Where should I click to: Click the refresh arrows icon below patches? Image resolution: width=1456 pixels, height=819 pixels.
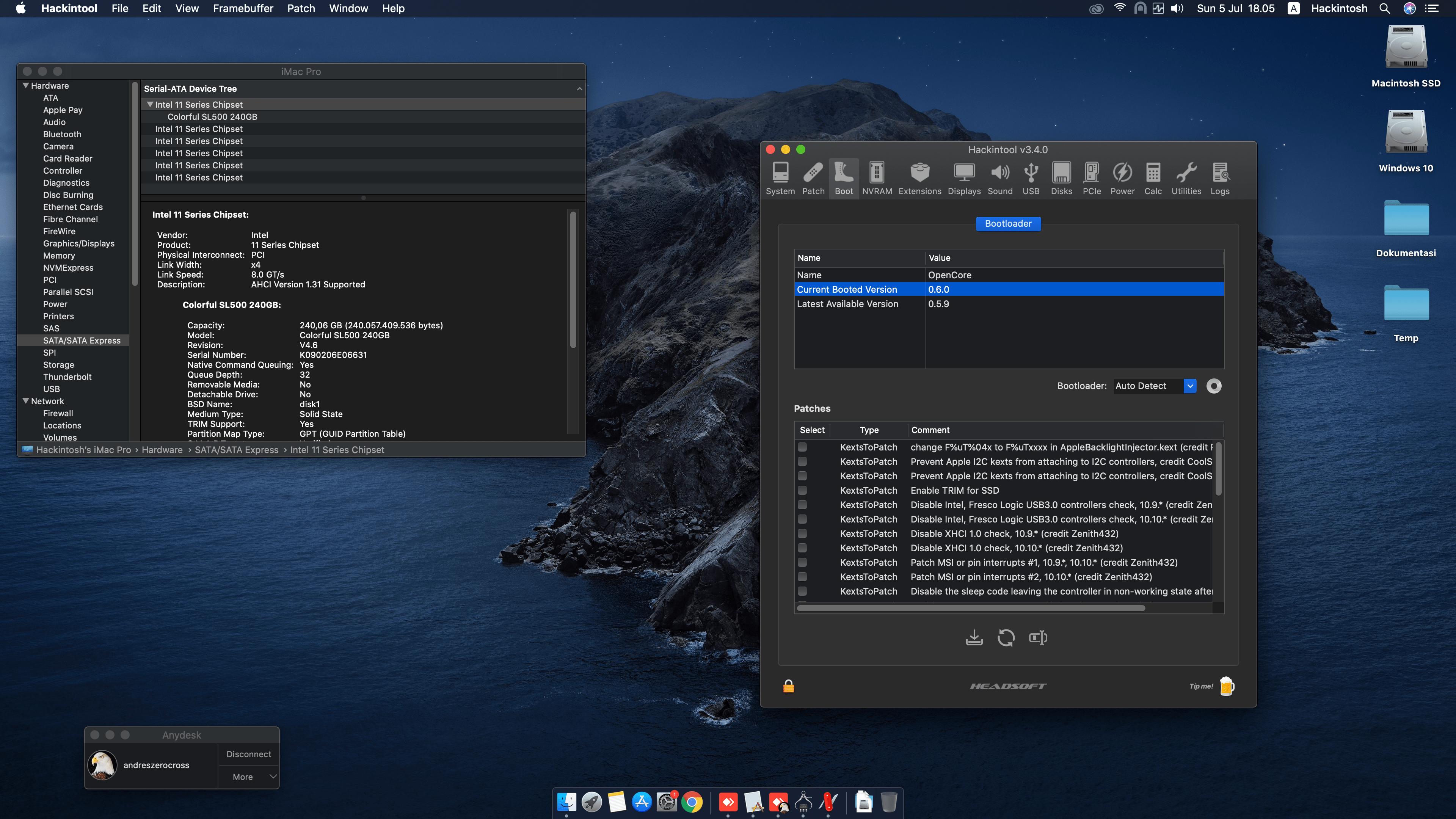[1006, 637]
